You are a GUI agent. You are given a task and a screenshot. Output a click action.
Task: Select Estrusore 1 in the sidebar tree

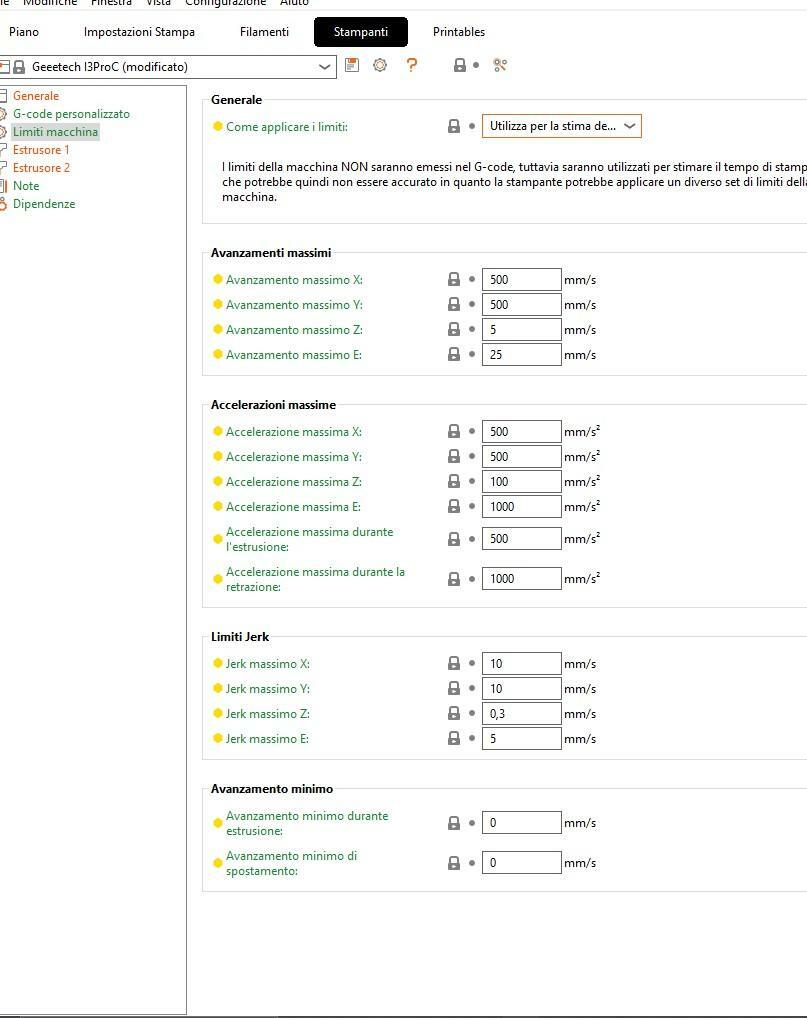point(41,149)
